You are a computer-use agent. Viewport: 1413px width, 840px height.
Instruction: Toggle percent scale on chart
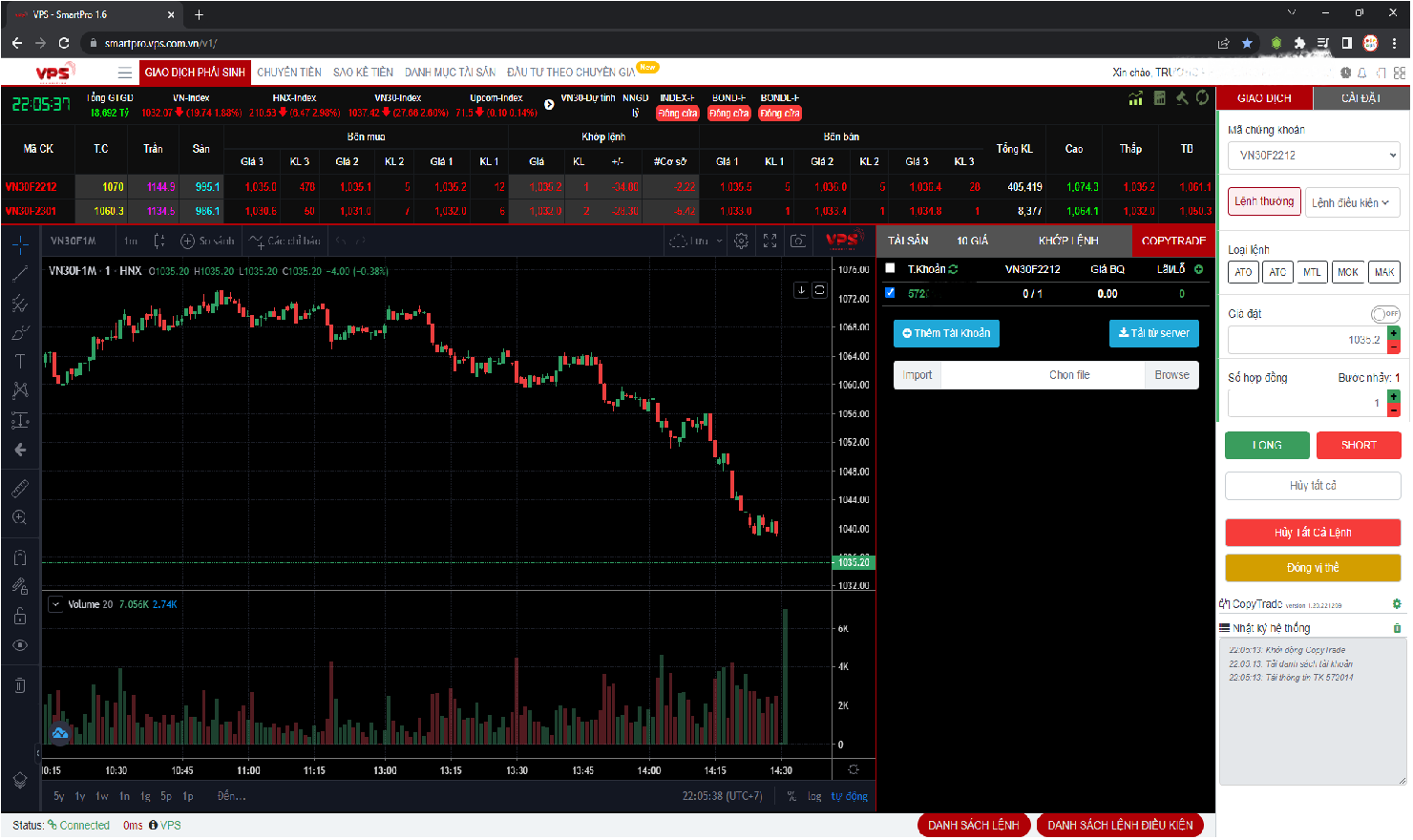tap(791, 796)
